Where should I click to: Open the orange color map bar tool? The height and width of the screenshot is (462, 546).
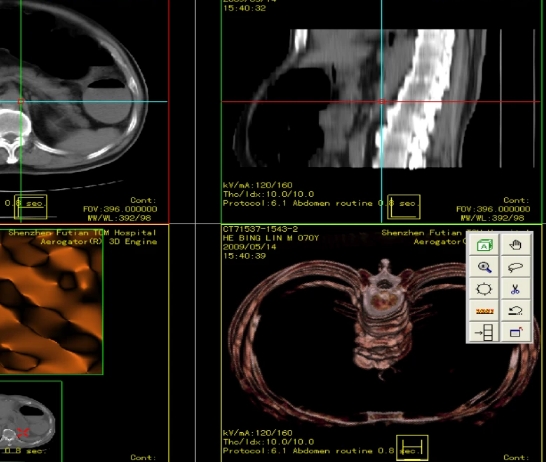[484, 311]
